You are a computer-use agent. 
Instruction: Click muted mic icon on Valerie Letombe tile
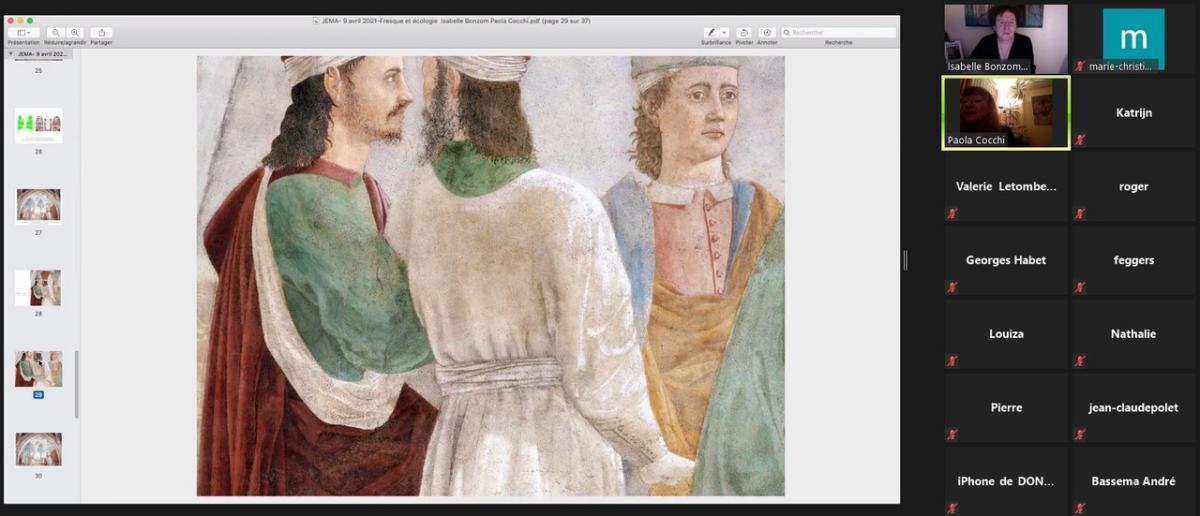tap(952, 213)
